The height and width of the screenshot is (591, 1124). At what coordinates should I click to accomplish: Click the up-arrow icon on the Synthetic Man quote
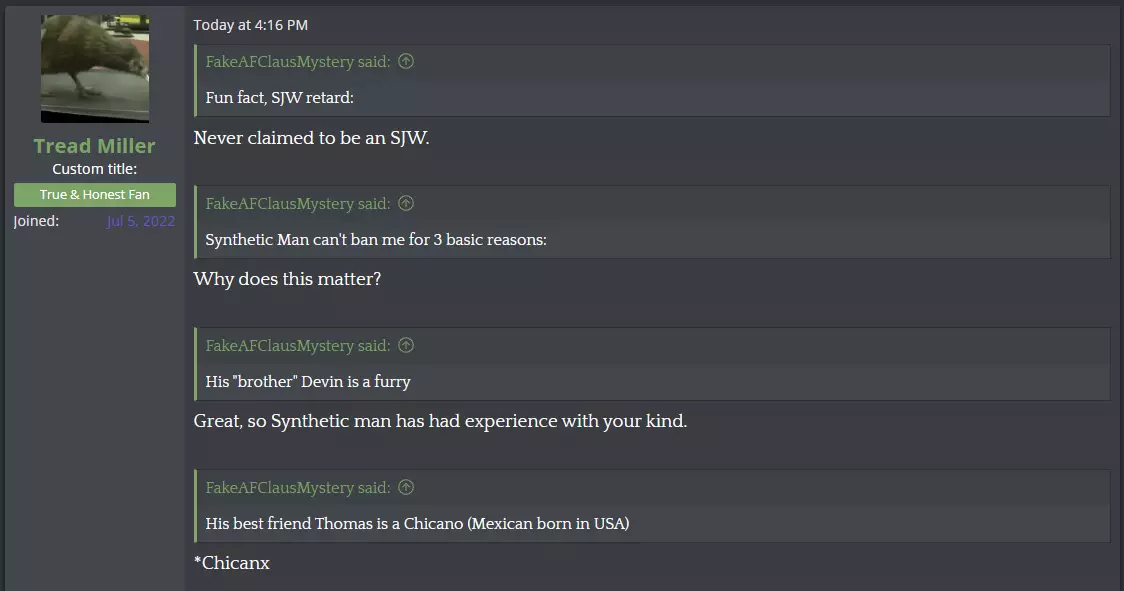click(406, 203)
